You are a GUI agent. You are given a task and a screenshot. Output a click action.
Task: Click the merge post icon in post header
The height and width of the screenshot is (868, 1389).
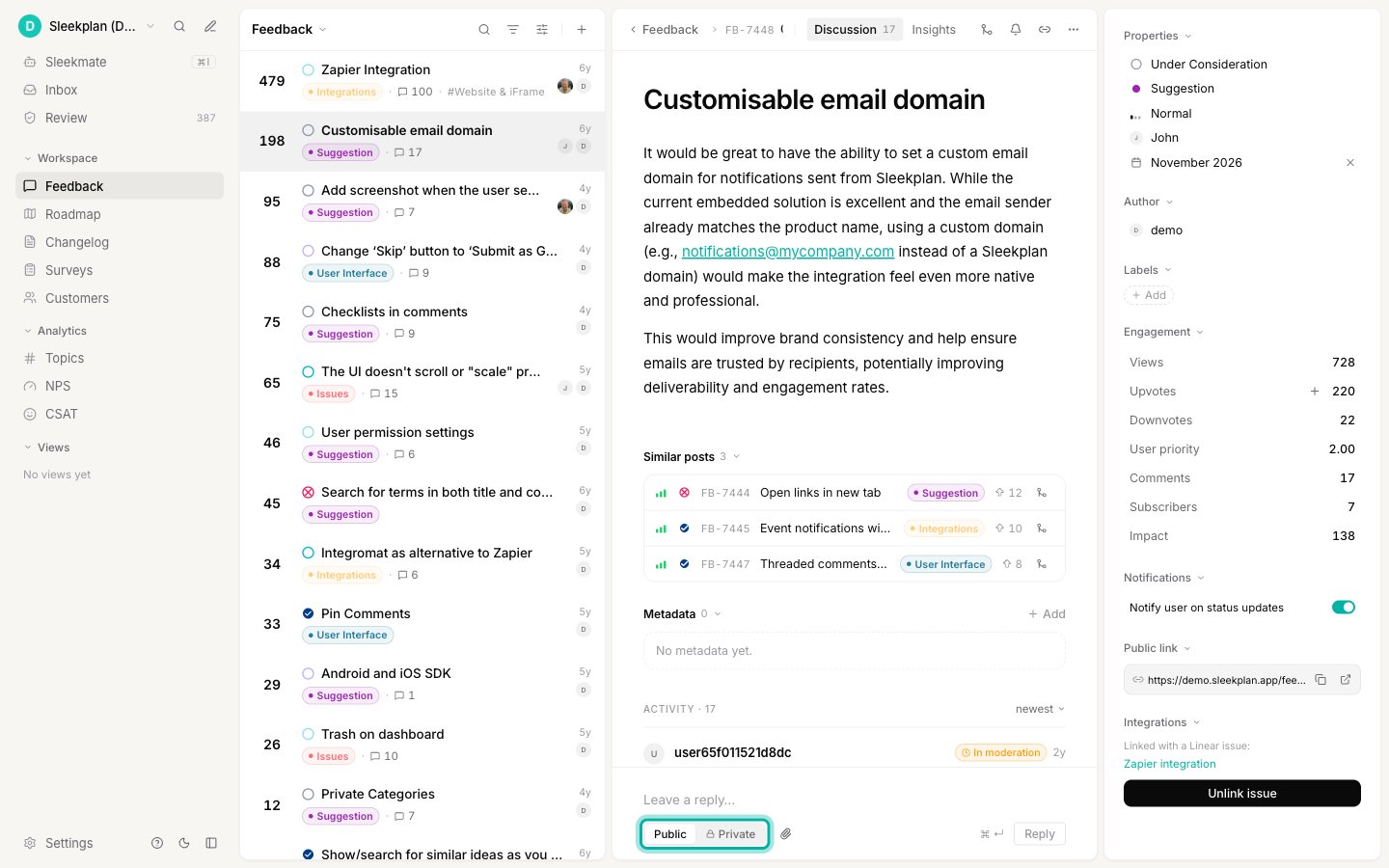point(986,30)
